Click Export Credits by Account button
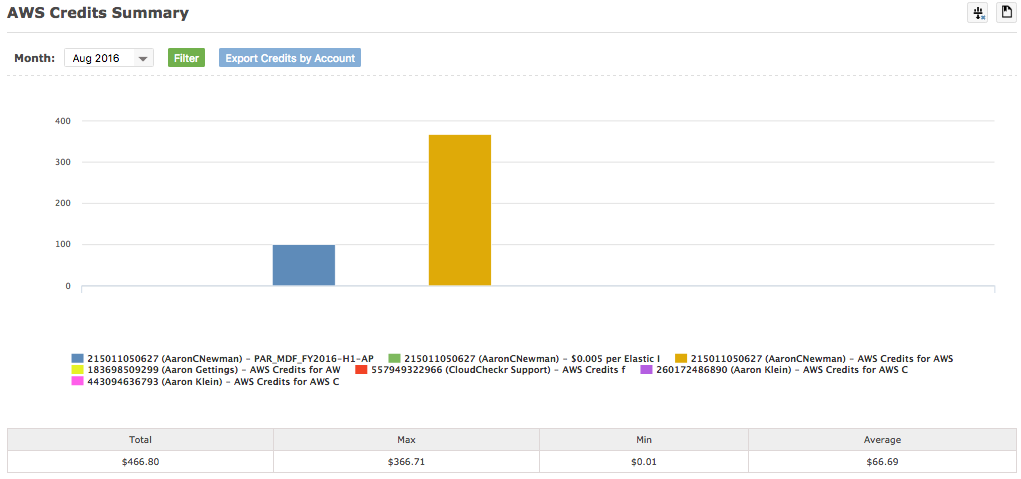 pyautogui.click(x=290, y=58)
